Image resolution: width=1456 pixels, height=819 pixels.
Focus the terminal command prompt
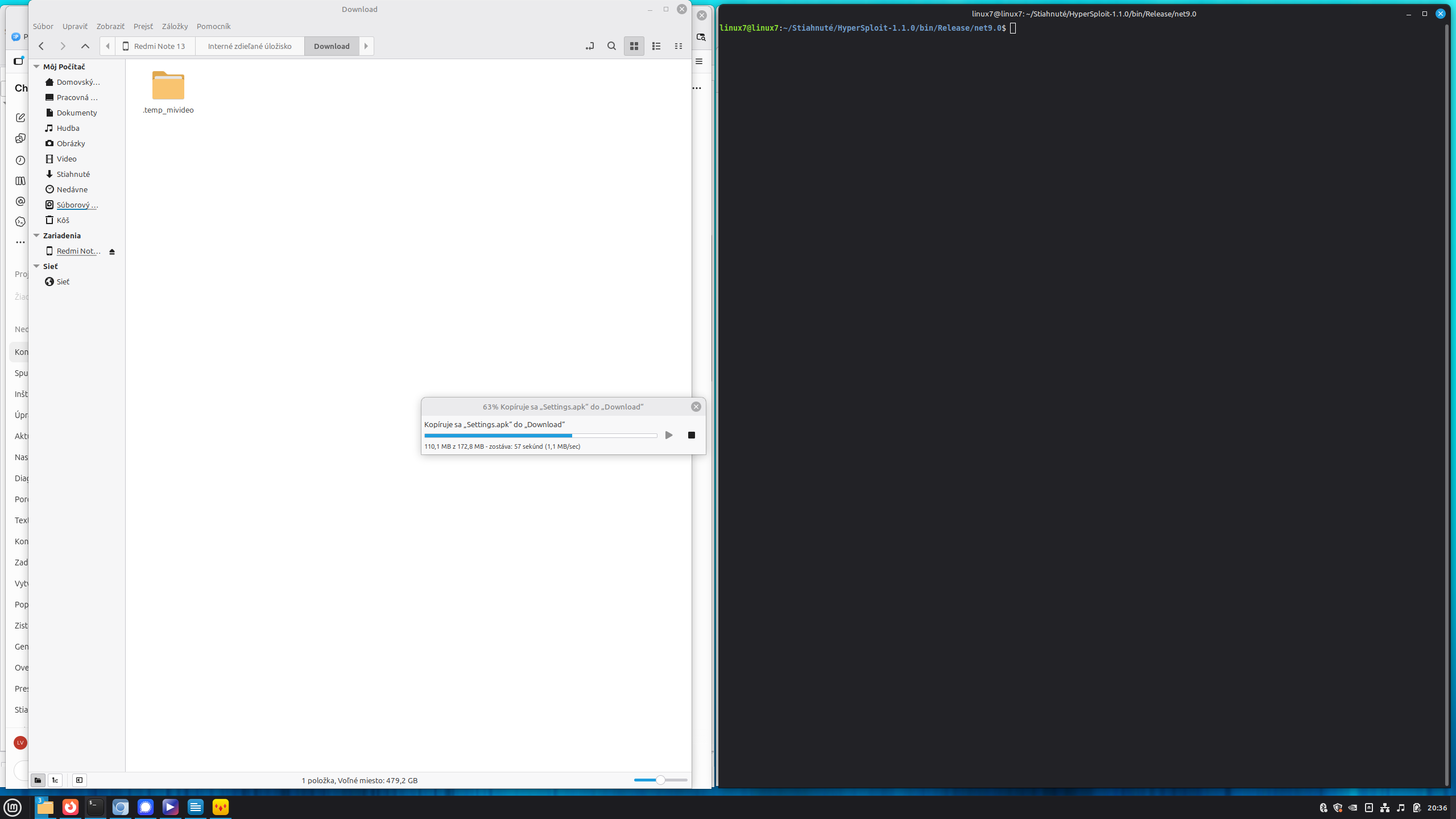[x=1013, y=28]
